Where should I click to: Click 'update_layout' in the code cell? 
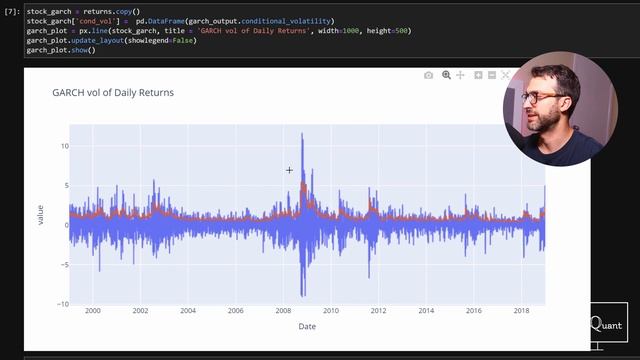[97, 40]
